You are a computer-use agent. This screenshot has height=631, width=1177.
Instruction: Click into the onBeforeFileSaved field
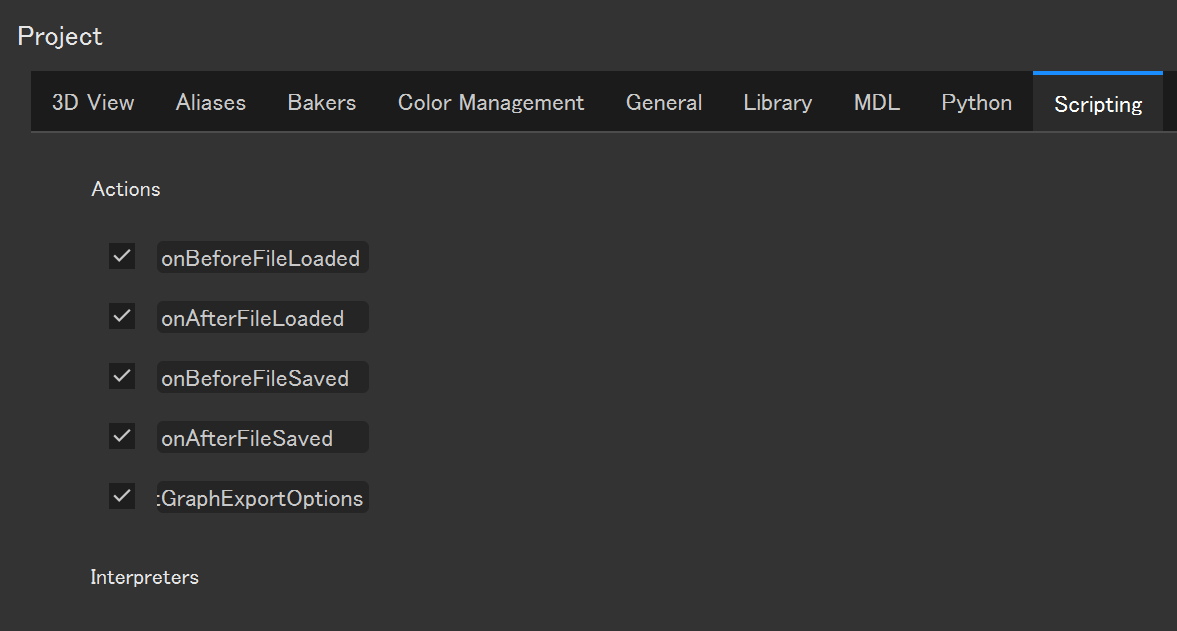click(263, 378)
